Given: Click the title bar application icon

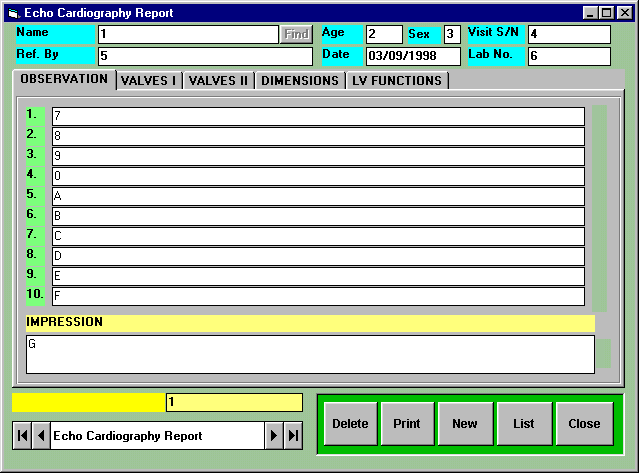Looking at the screenshot, I should pyautogui.click(x=13, y=13).
